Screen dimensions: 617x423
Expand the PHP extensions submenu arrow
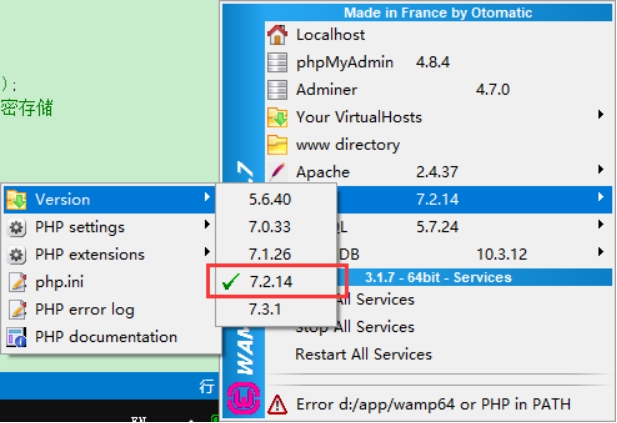click(207, 254)
